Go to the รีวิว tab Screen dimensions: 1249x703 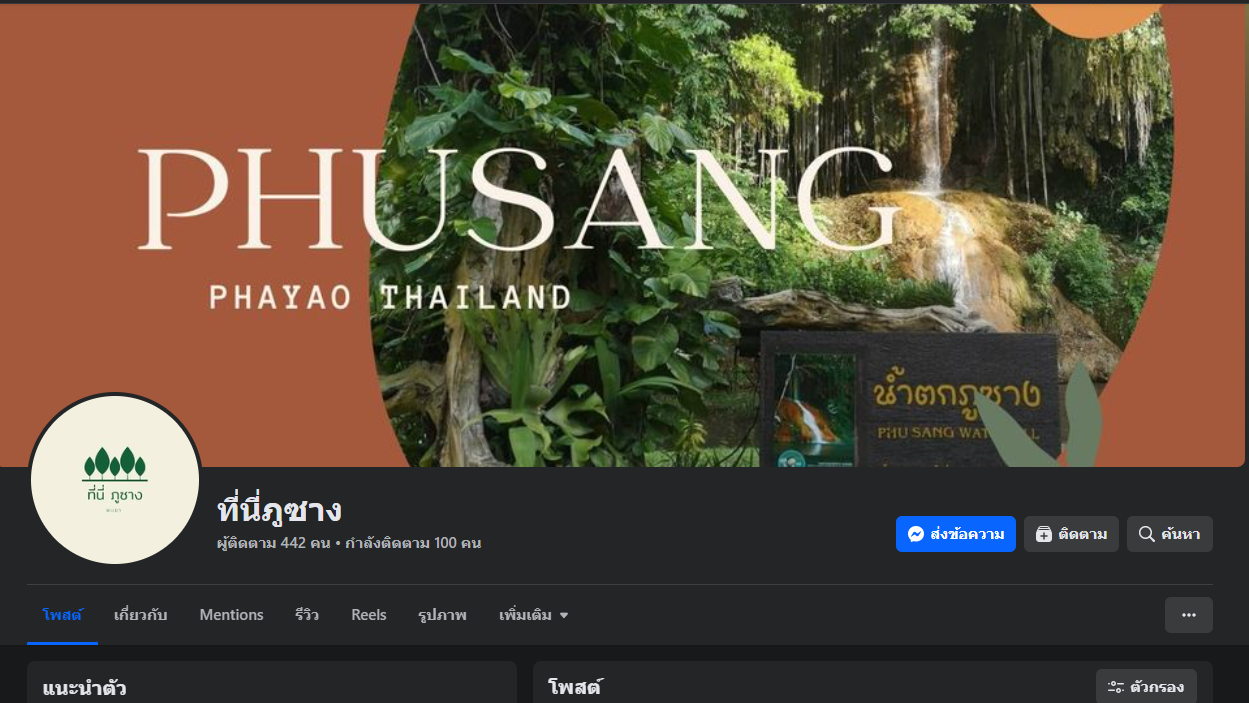coord(307,615)
